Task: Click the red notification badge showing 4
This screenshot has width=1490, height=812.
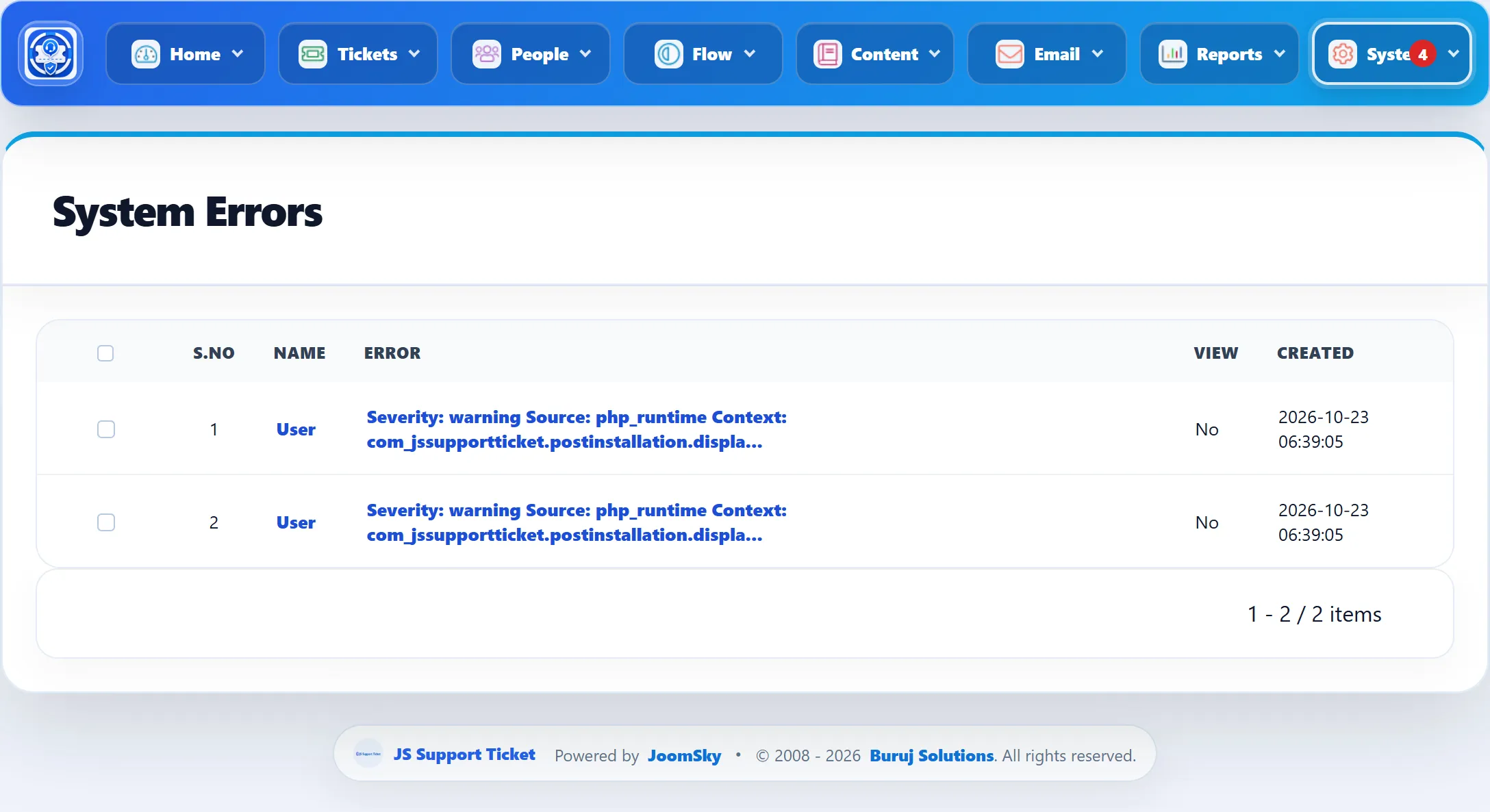Action: click(x=1423, y=54)
